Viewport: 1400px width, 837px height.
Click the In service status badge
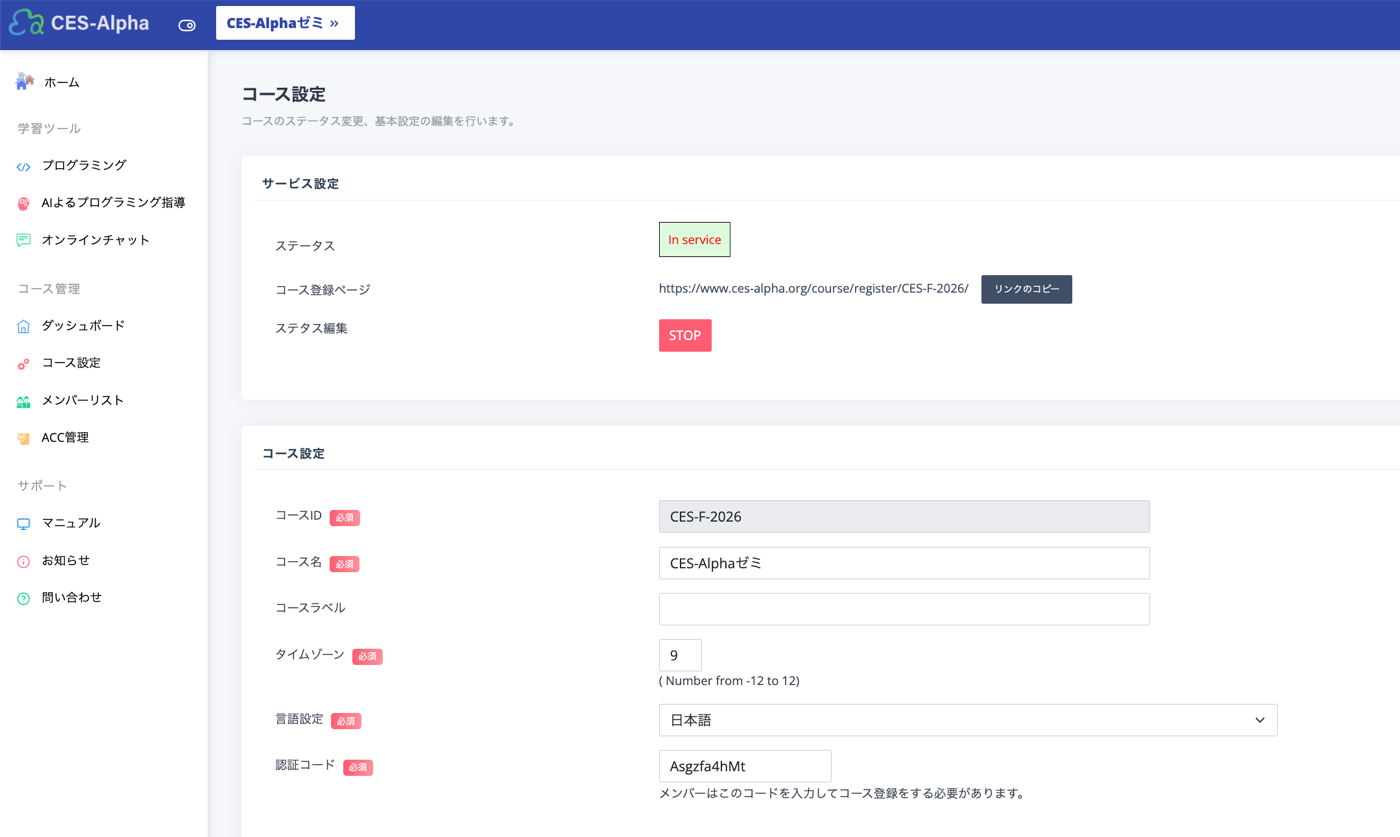click(695, 240)
